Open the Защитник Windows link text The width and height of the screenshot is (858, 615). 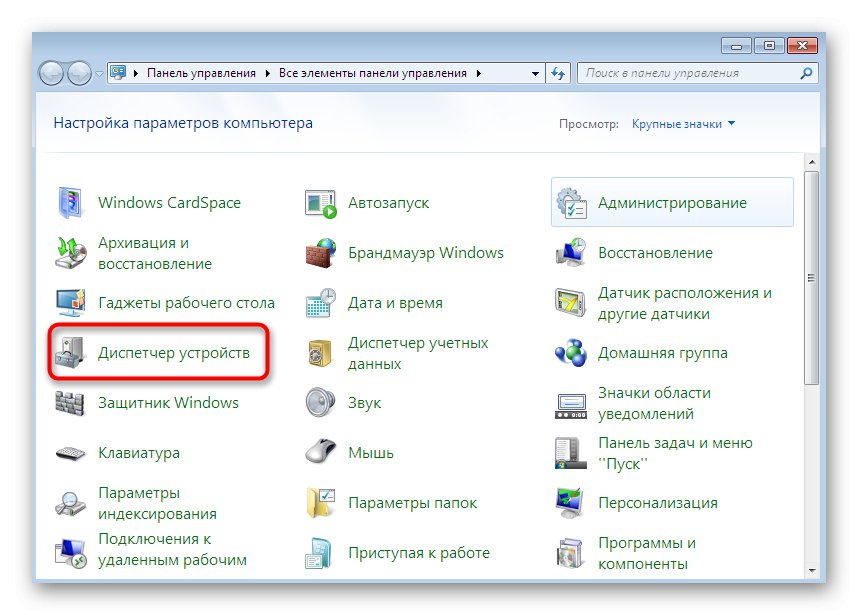click(168, 403)
